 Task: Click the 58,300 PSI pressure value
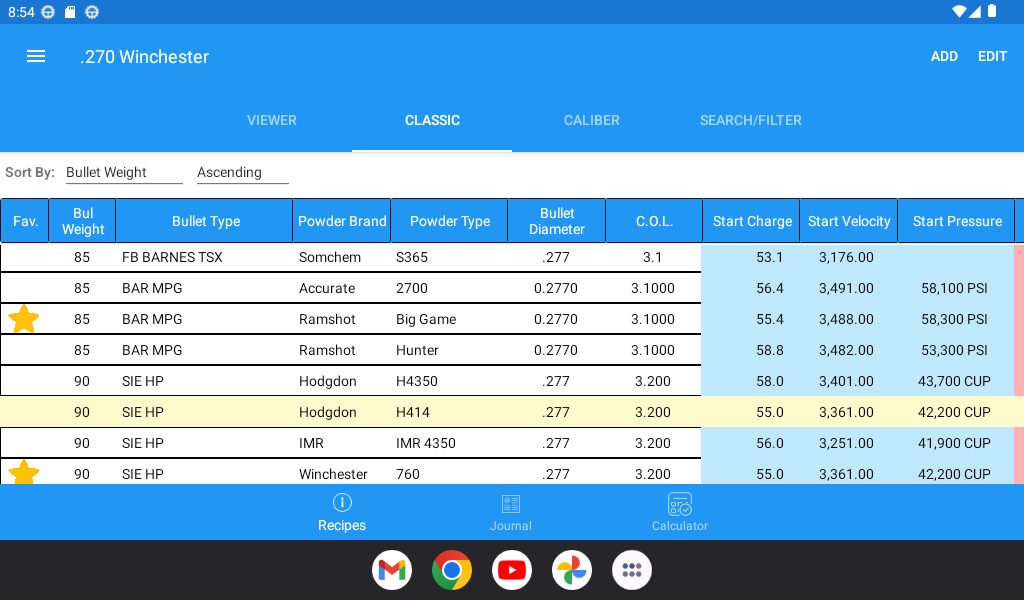954,319
